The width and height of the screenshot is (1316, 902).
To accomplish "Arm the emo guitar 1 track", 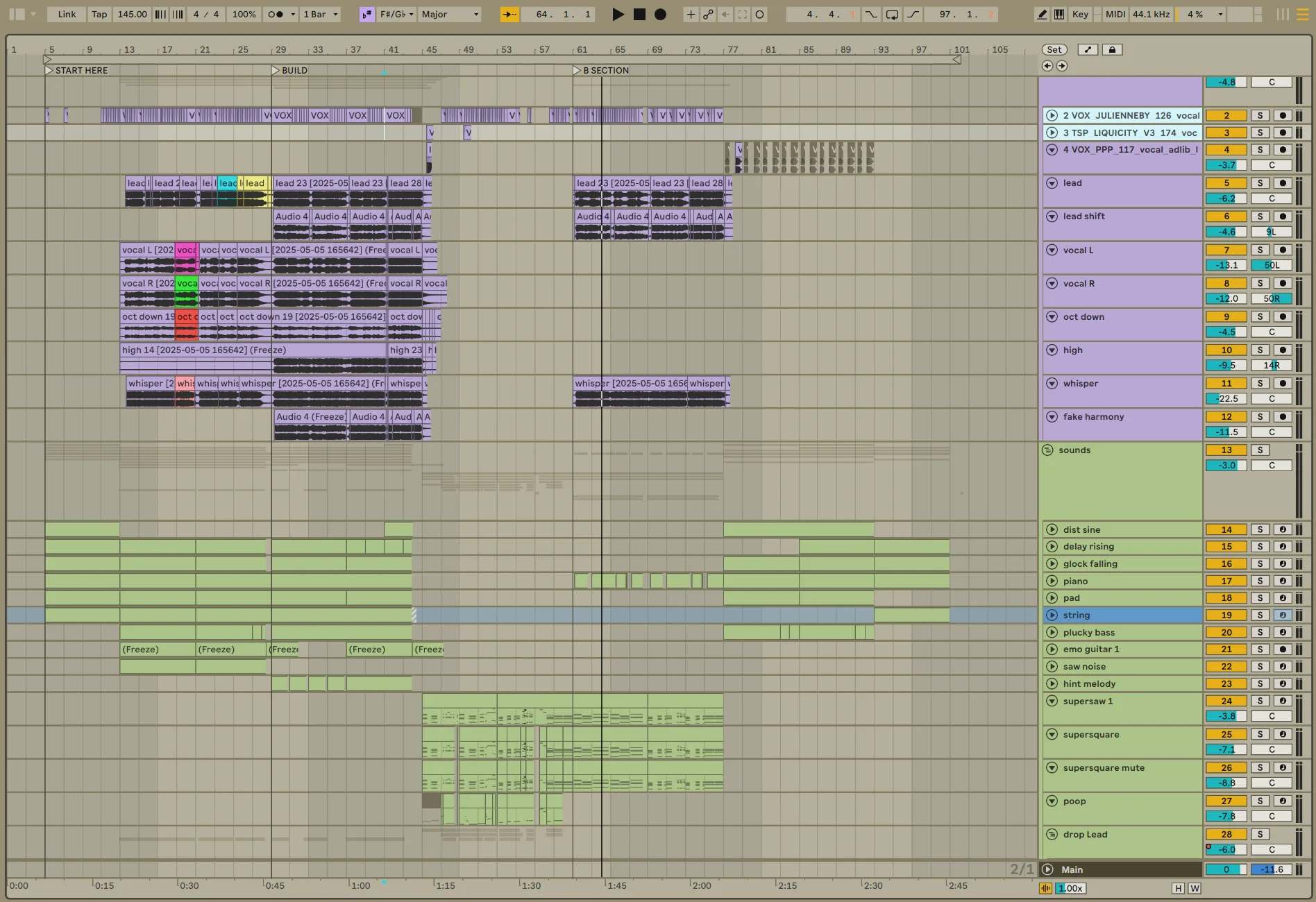I will coord(1283,649).
